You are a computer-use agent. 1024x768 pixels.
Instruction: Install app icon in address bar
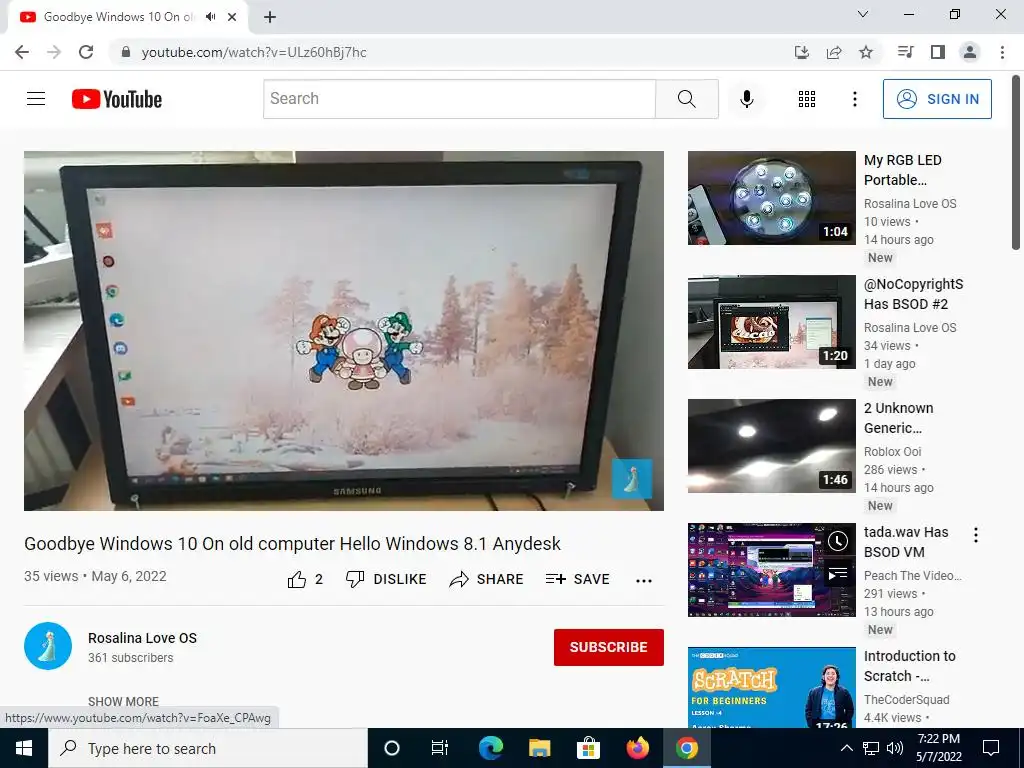click(x=801, y=52)
